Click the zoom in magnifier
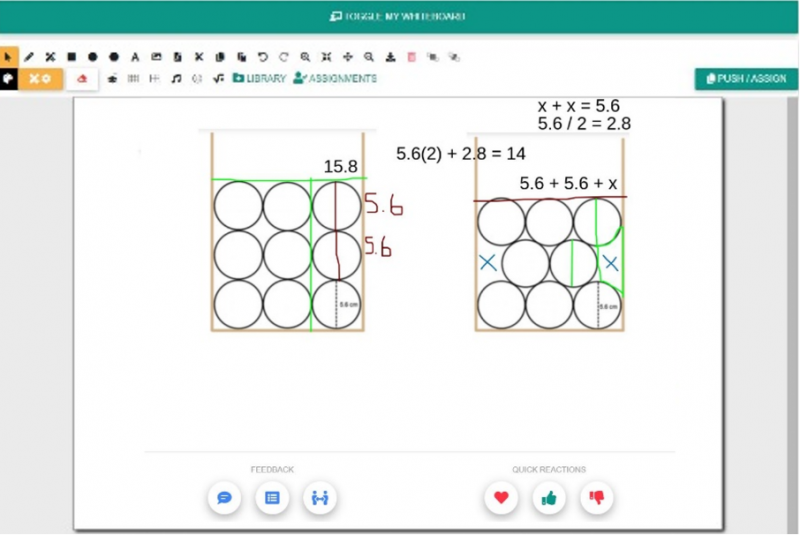Screen dimensions: 800x535 click(x=305, y=57)
